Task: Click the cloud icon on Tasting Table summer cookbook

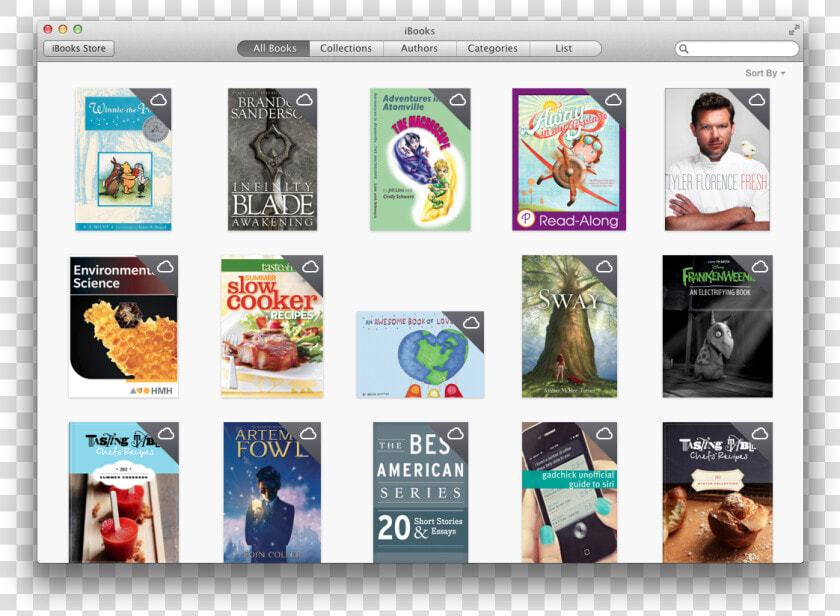Action: [x=166, y=433]
